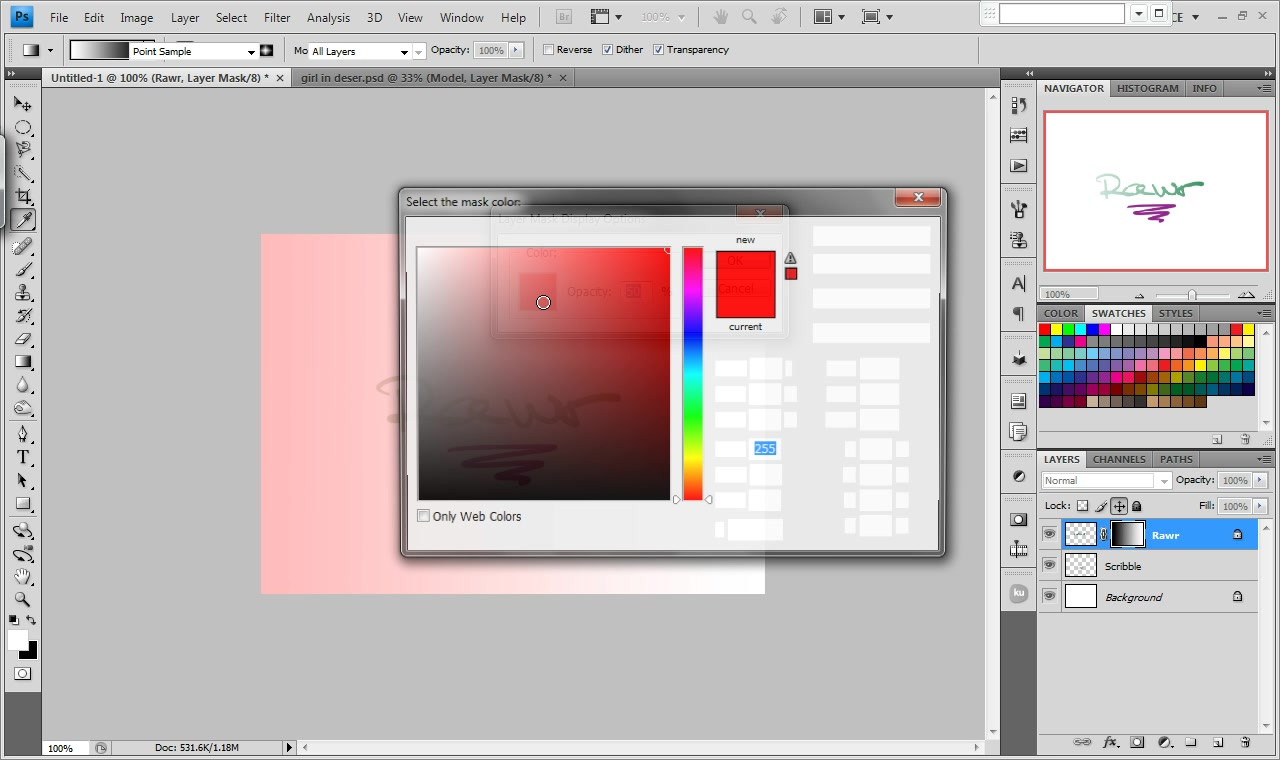
Task: Select the Lasso tool
Action: coord(22,150)
